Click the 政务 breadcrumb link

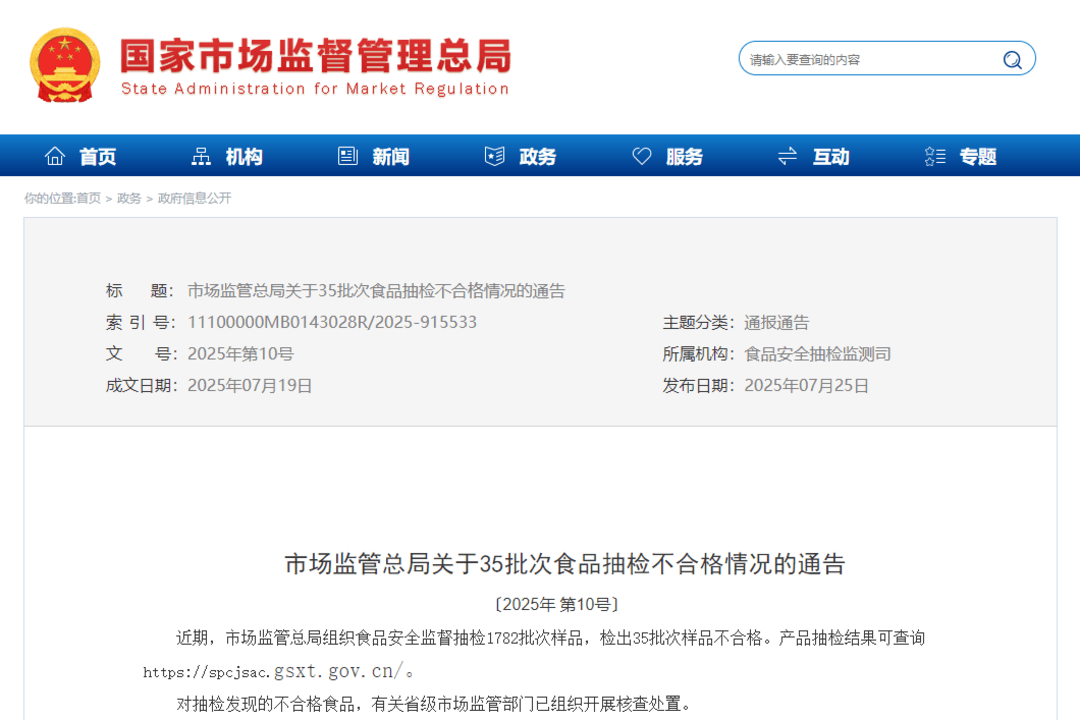[x=129, y=198]
